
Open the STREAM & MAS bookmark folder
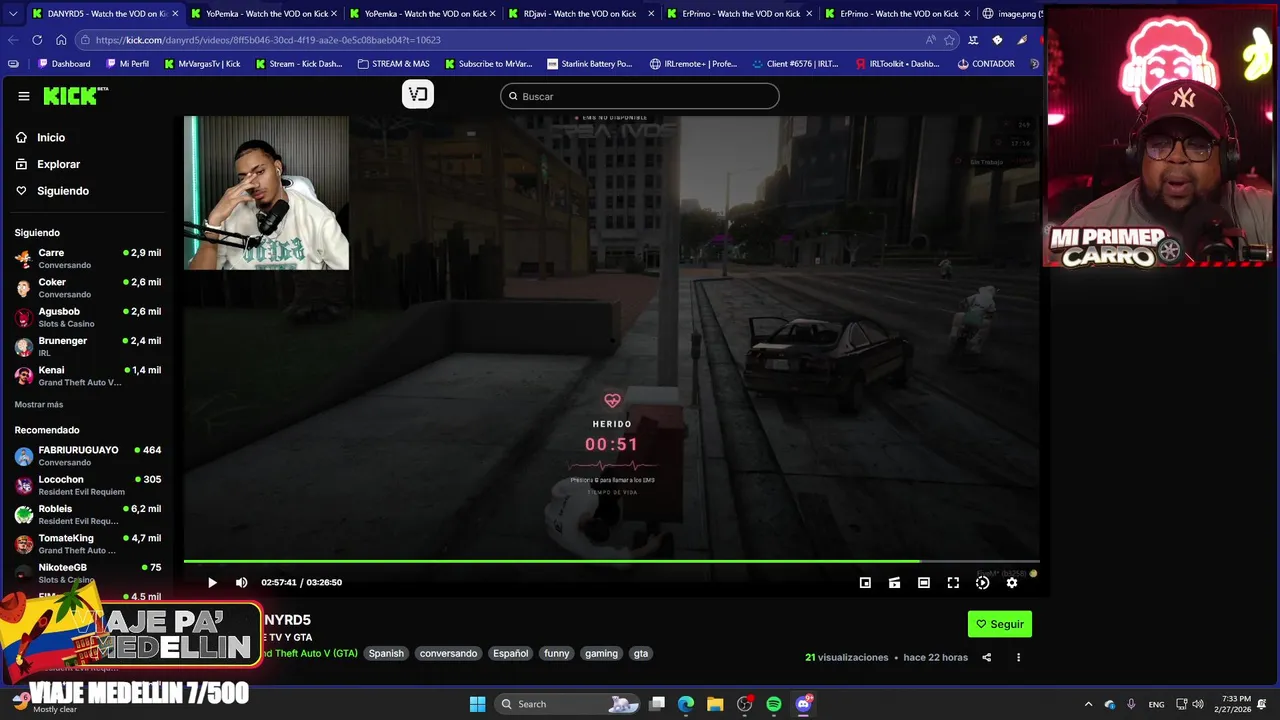tap(393, 64)
